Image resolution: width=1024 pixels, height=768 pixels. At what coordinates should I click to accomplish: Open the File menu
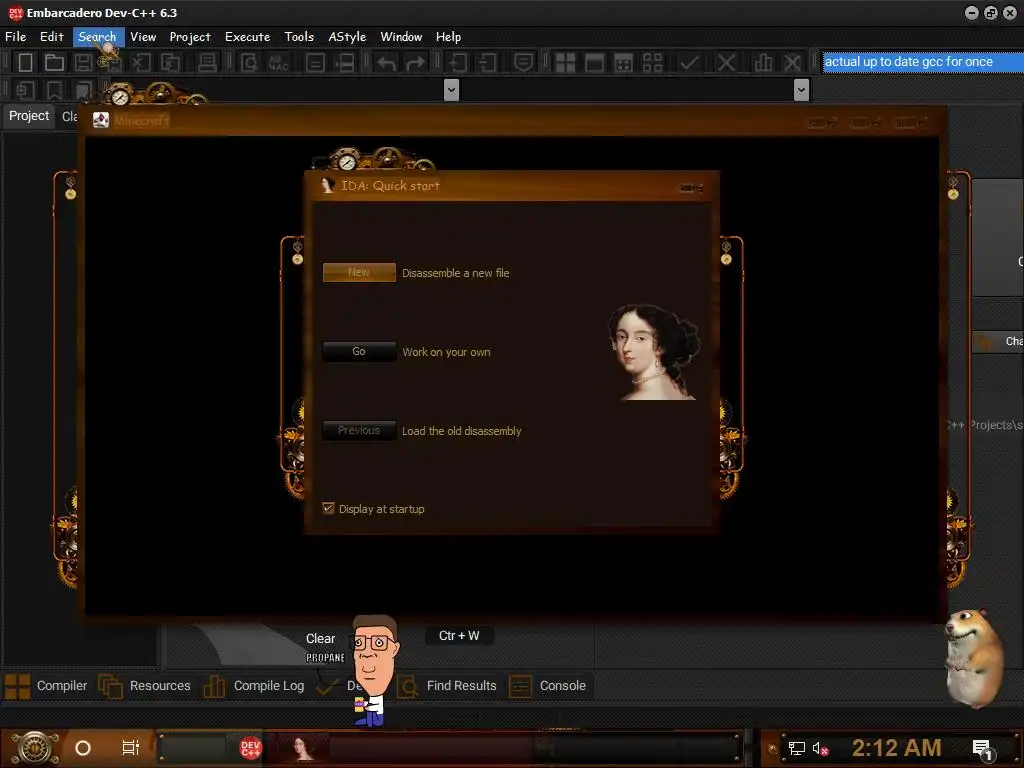(16, 37)
